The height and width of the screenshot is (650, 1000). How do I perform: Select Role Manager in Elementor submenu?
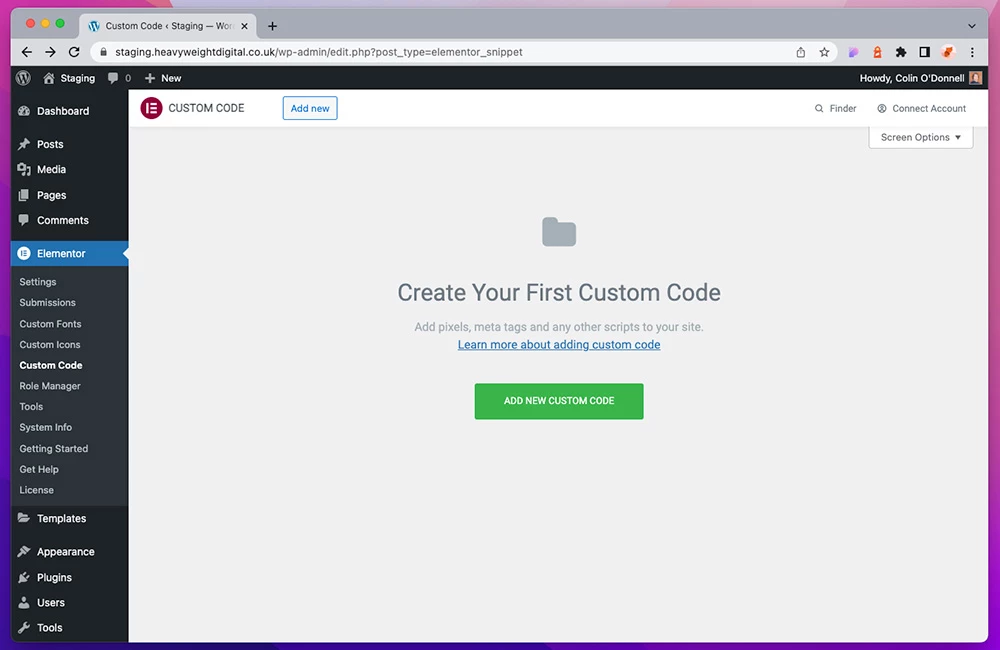50,386
